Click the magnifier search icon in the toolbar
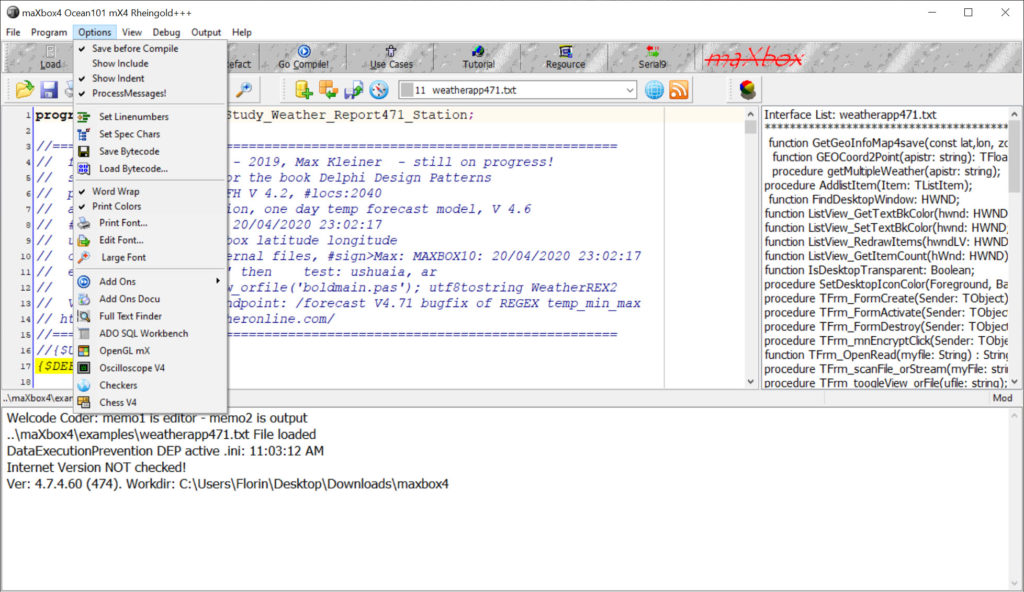This screenshot has height=592, width=1024. coord(244,90)
